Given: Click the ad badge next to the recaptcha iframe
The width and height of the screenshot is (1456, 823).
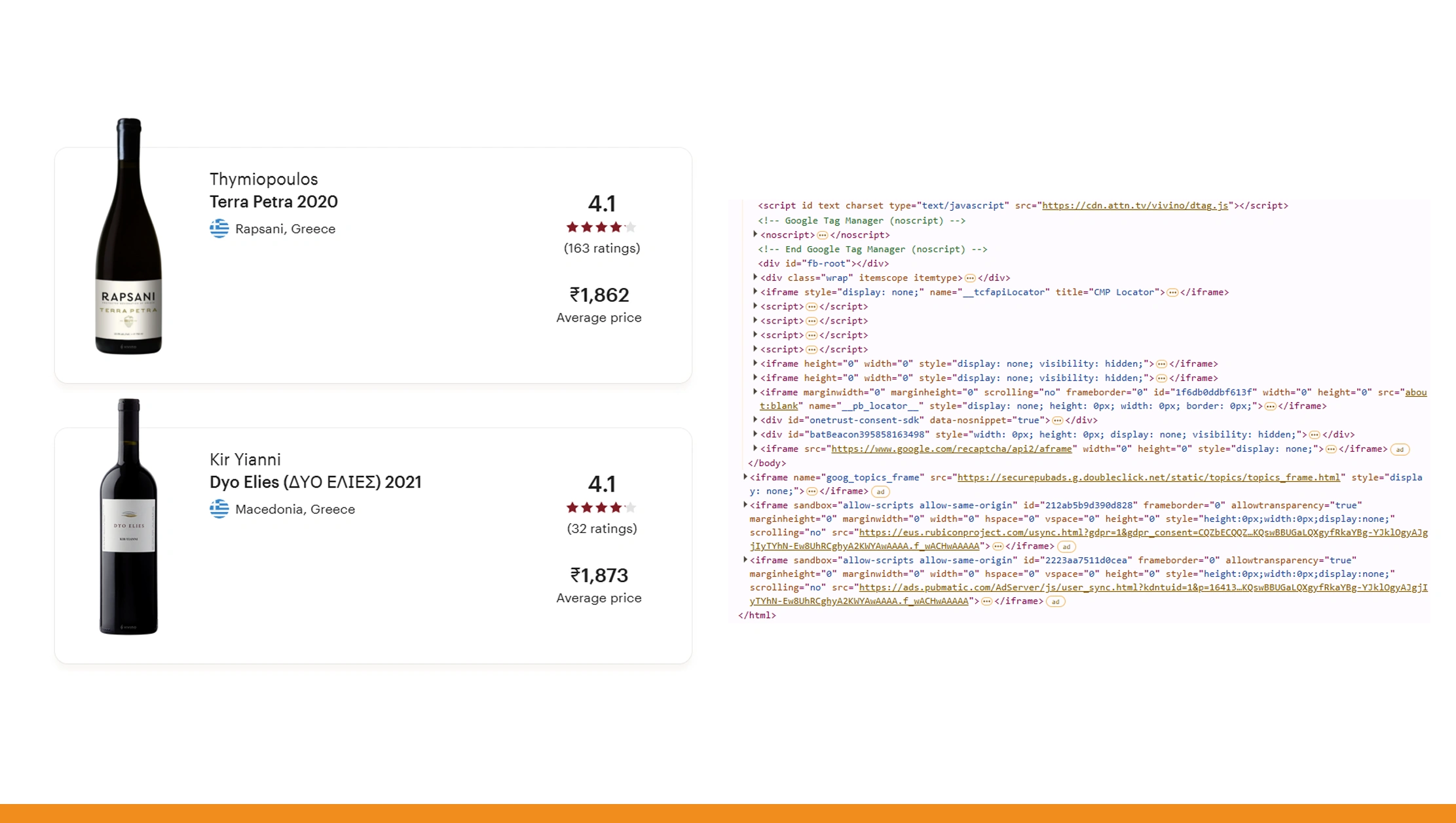Looking at the screenshot, I should [x=1399, y=449].
